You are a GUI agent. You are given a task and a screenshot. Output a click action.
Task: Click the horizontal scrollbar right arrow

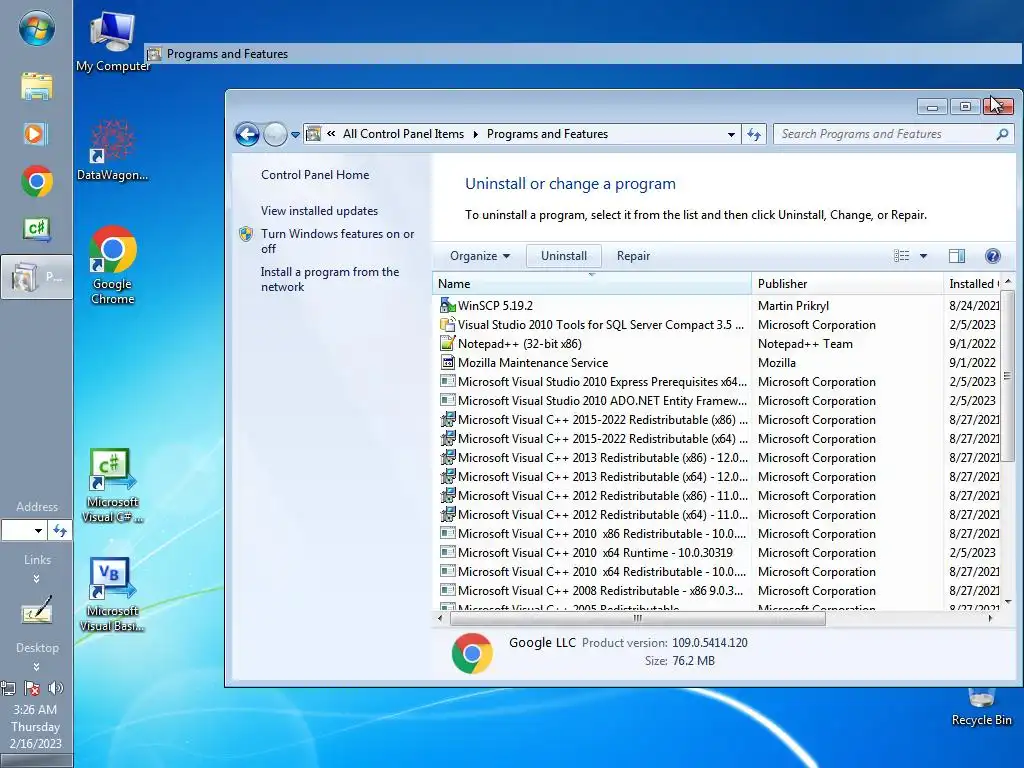pos(990,618)
